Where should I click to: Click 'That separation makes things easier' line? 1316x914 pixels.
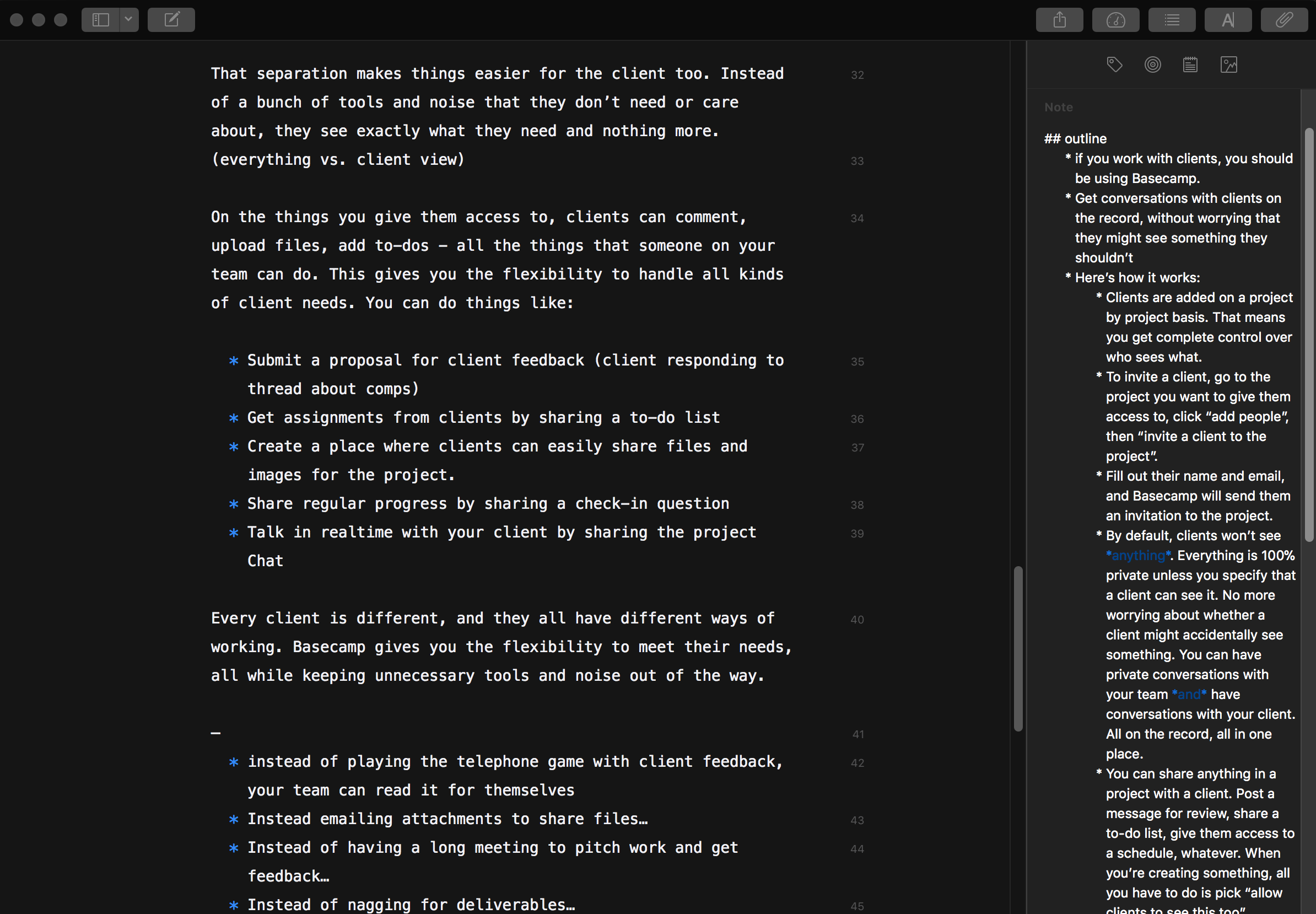pos(498,73)
